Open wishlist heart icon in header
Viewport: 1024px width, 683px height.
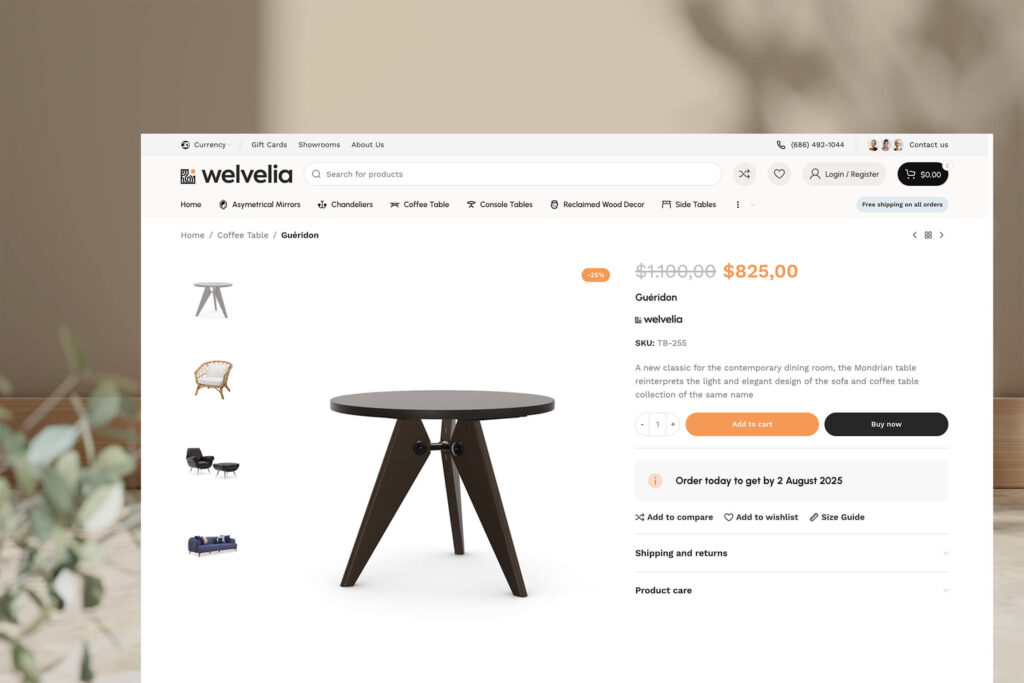pyautogui.click(x=779, y=174)
